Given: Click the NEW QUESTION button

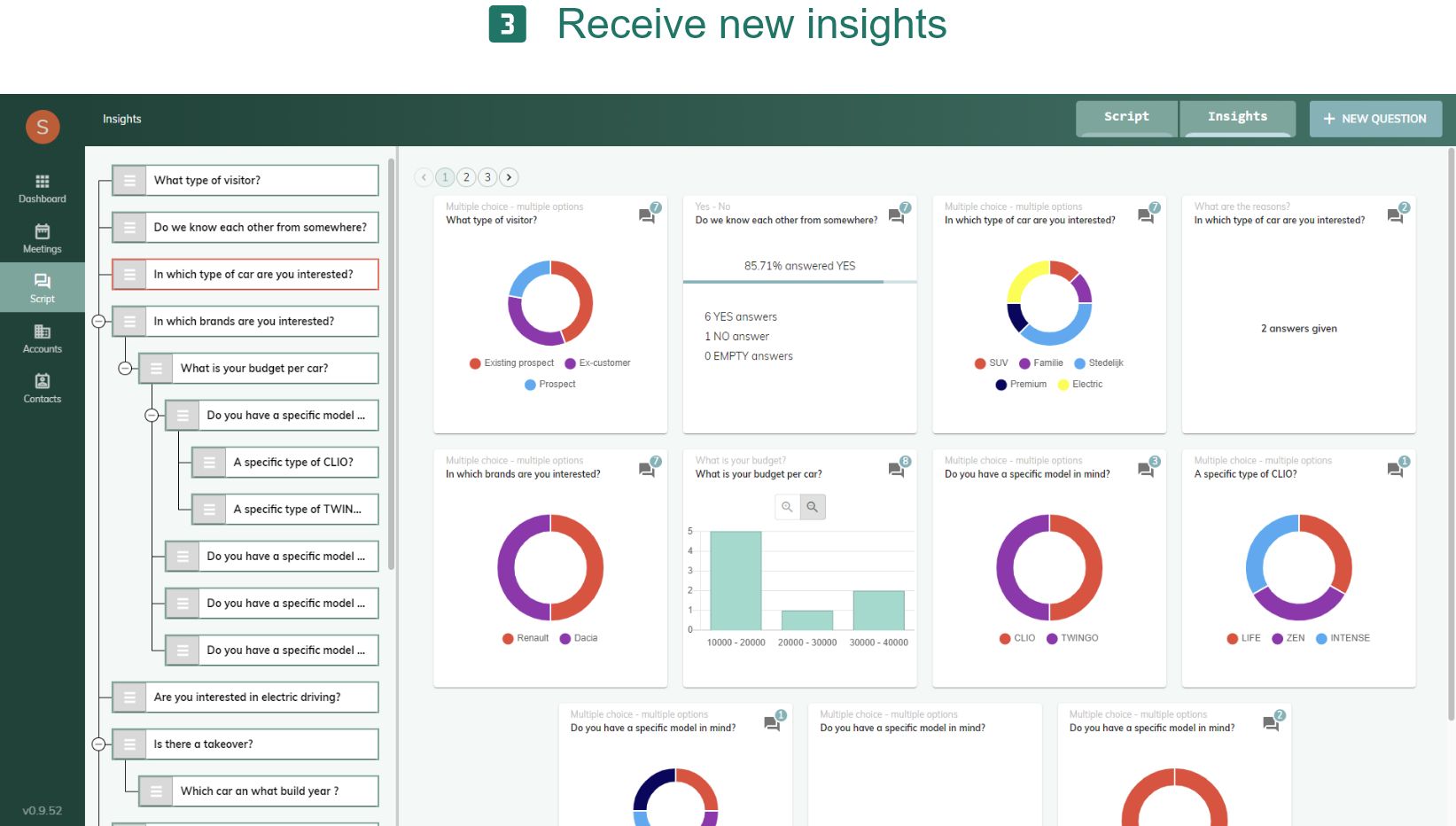Looking at the screenshot, I should coord(1375,119).
